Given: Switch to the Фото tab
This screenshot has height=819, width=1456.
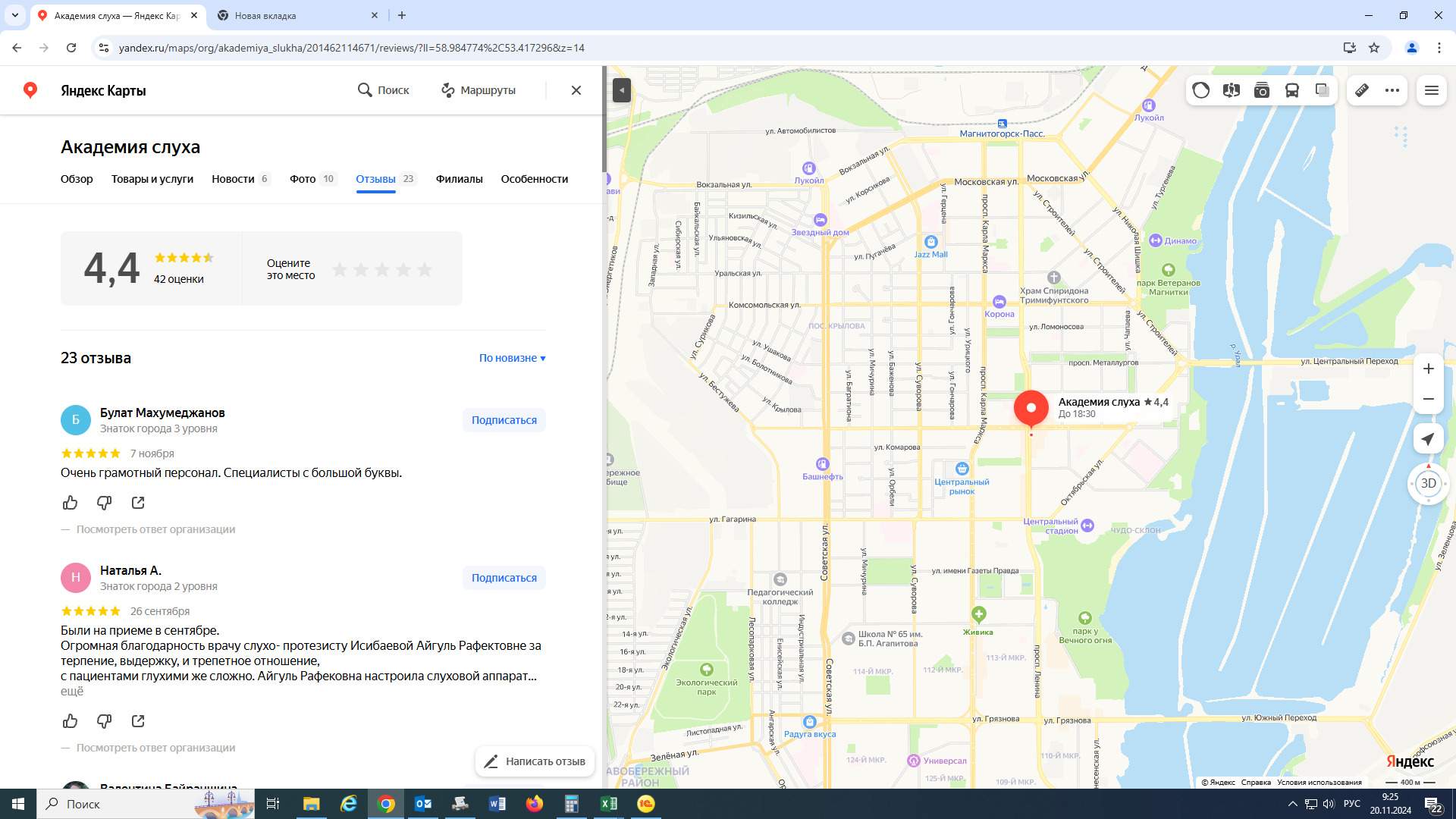Looking at the screenshot, I should coord(303,179).
